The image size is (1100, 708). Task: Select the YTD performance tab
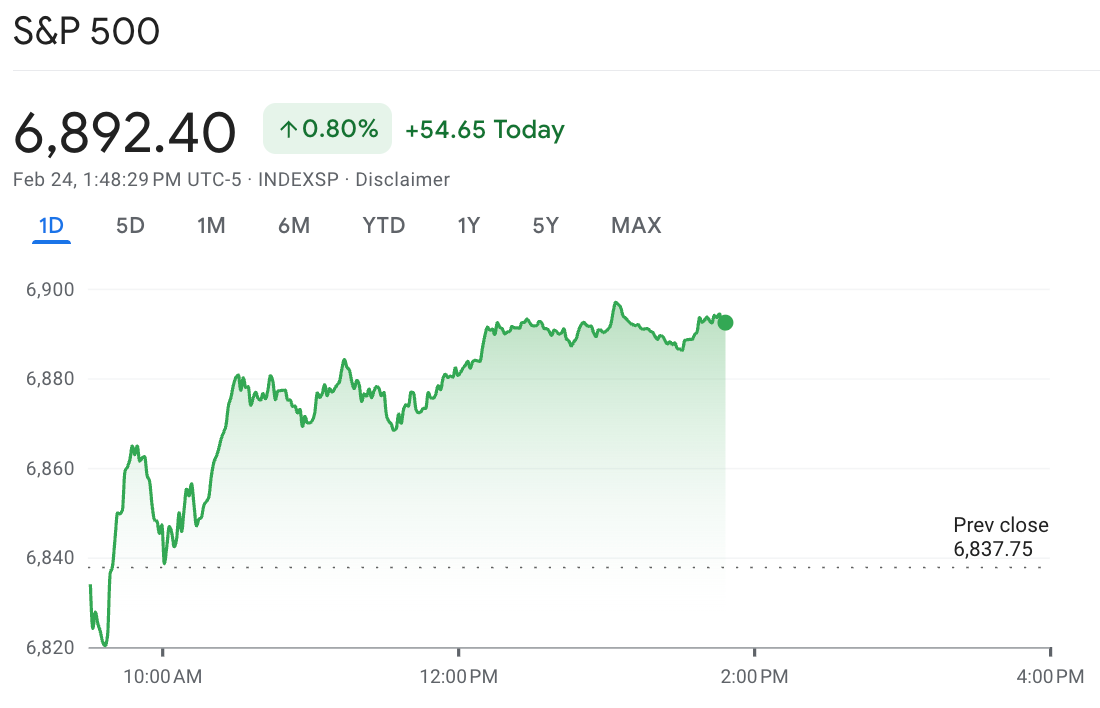pyautogui.click(x=384, y=226)
